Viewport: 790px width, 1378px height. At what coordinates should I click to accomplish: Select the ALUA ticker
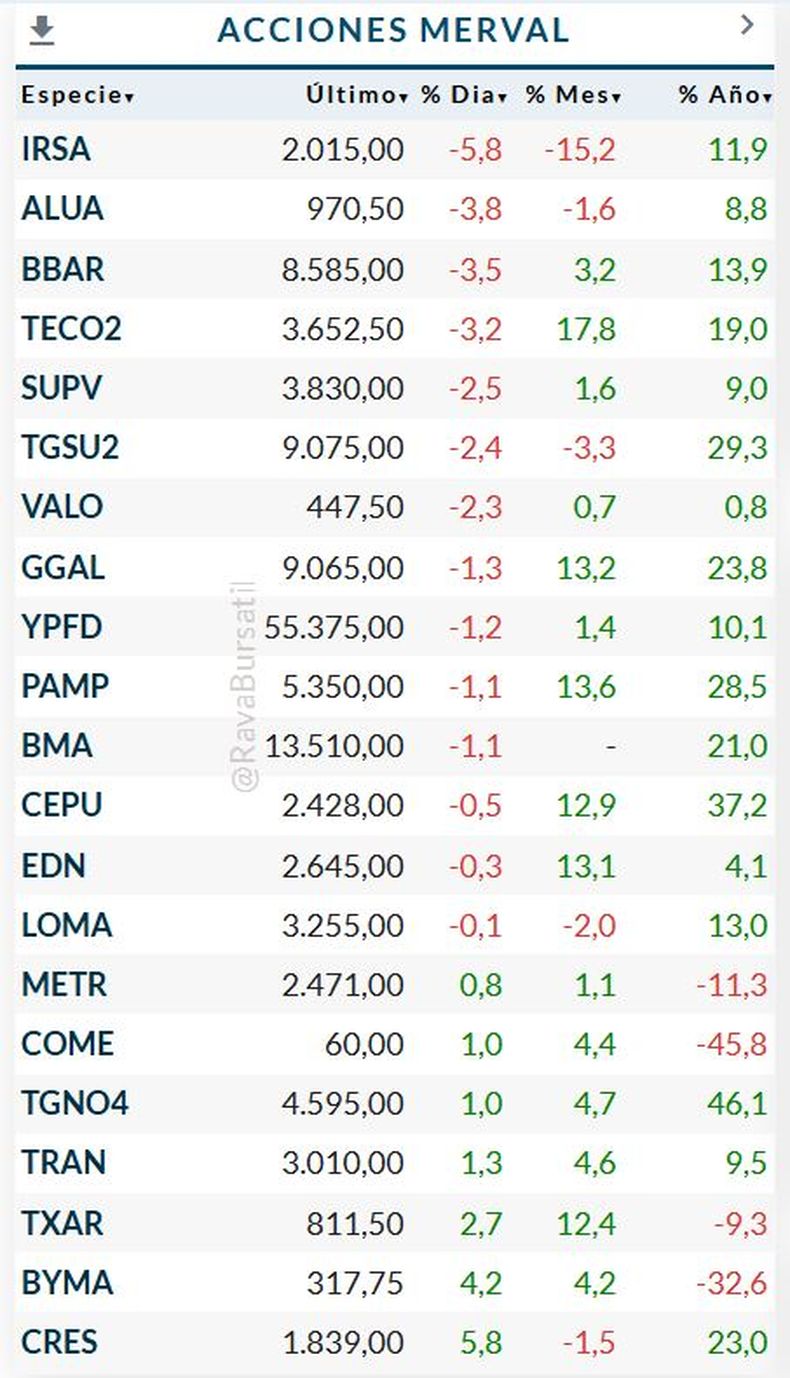pyautogui.click(x=62, y=209)
